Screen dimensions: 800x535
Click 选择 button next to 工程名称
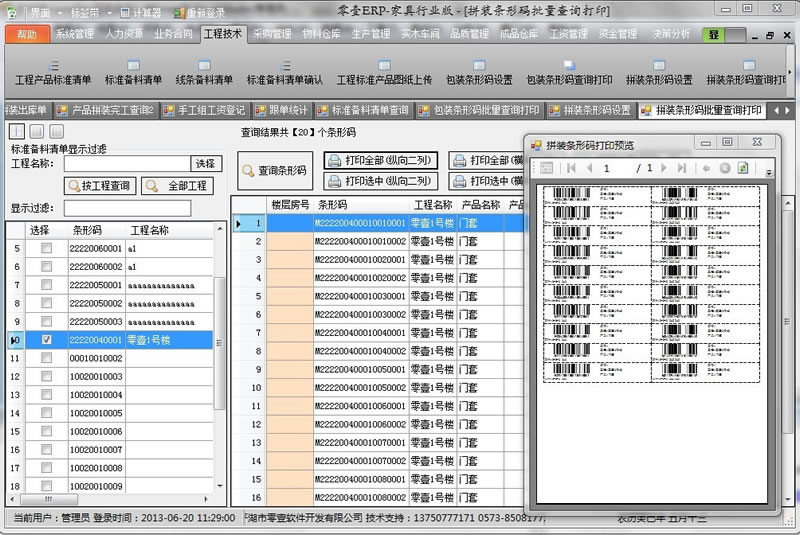[x=206, y=164]
